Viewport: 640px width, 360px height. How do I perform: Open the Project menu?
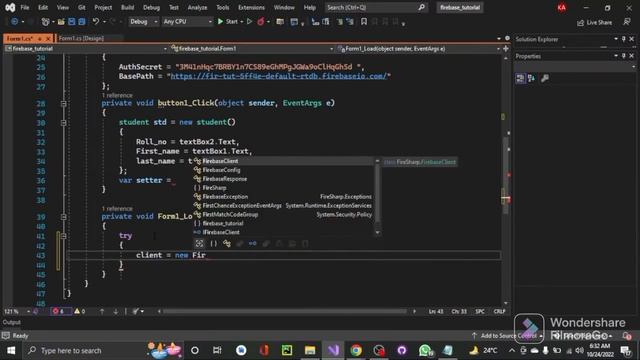103,7
